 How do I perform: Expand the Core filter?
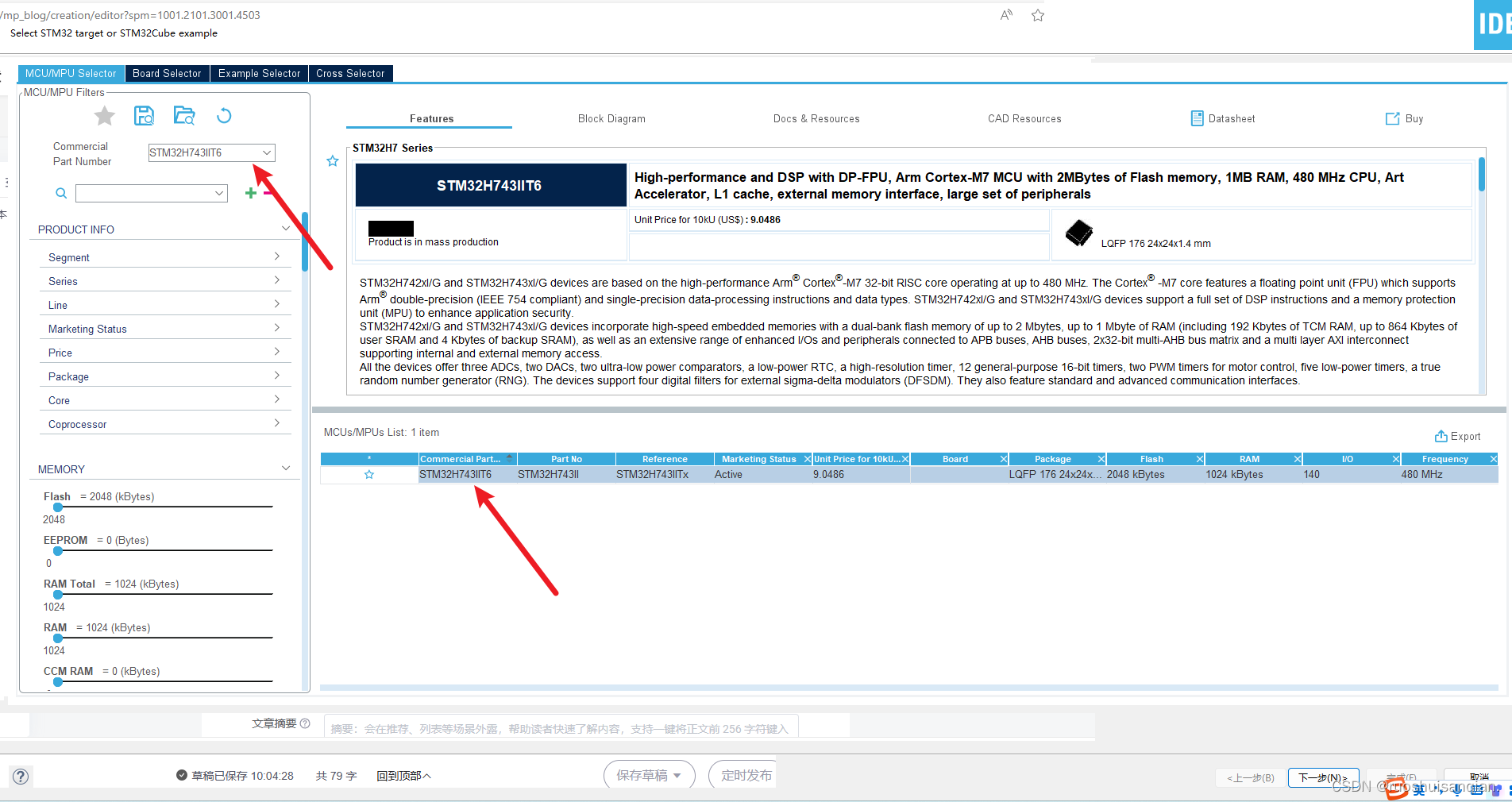tap(277, 399)
